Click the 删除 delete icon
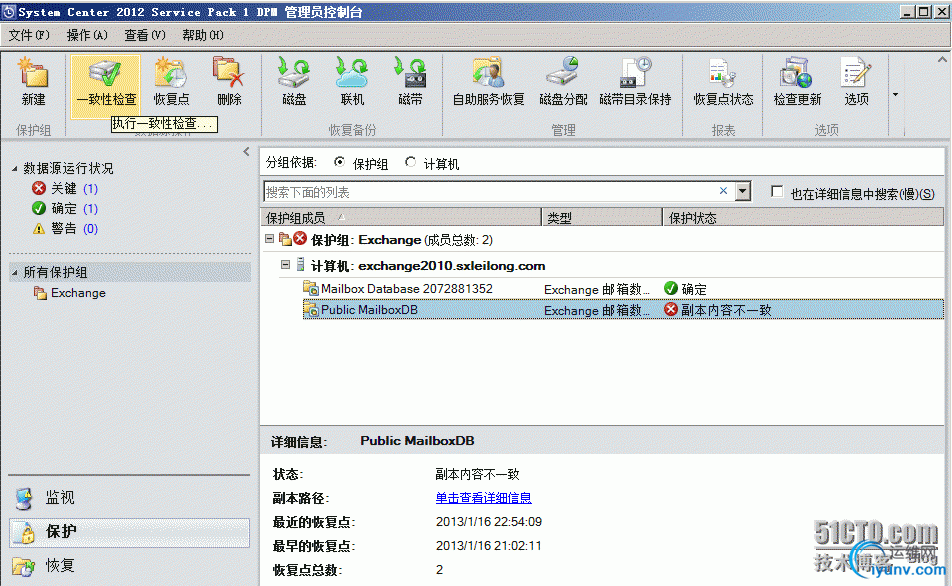The image size is (952, 586). pos(229,73)
